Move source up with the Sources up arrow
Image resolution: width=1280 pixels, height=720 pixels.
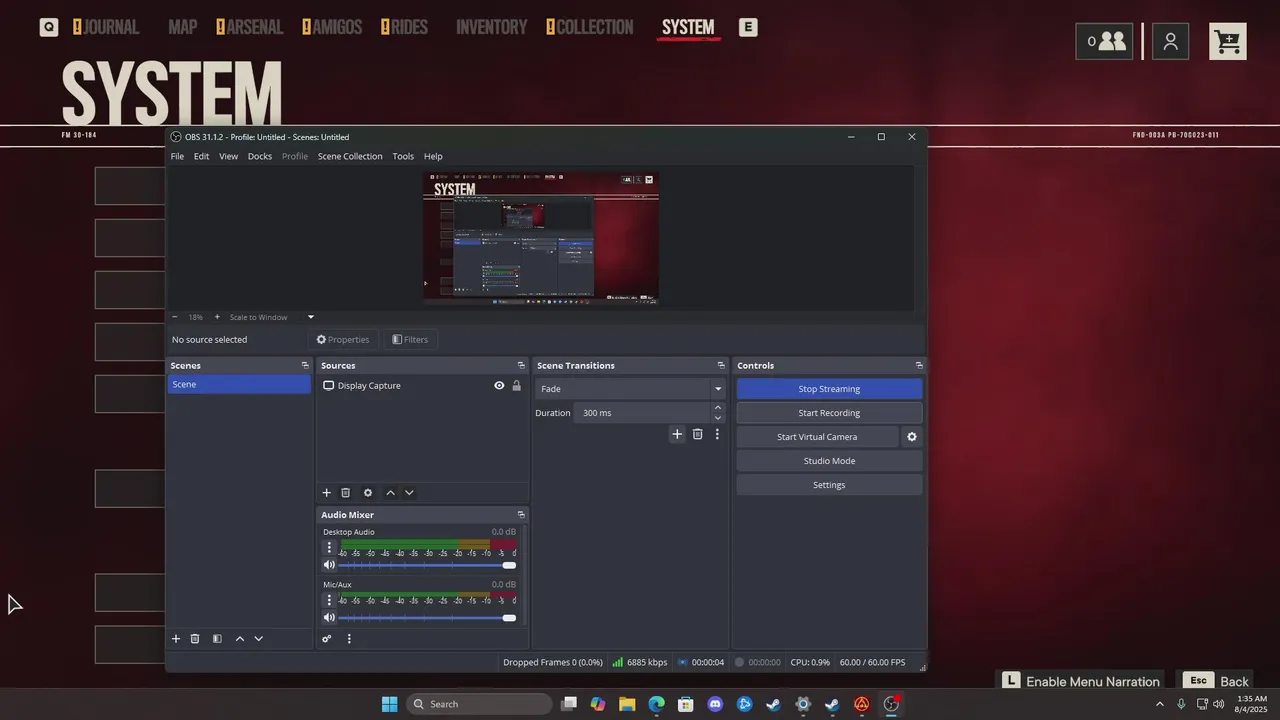coord(391,493)
